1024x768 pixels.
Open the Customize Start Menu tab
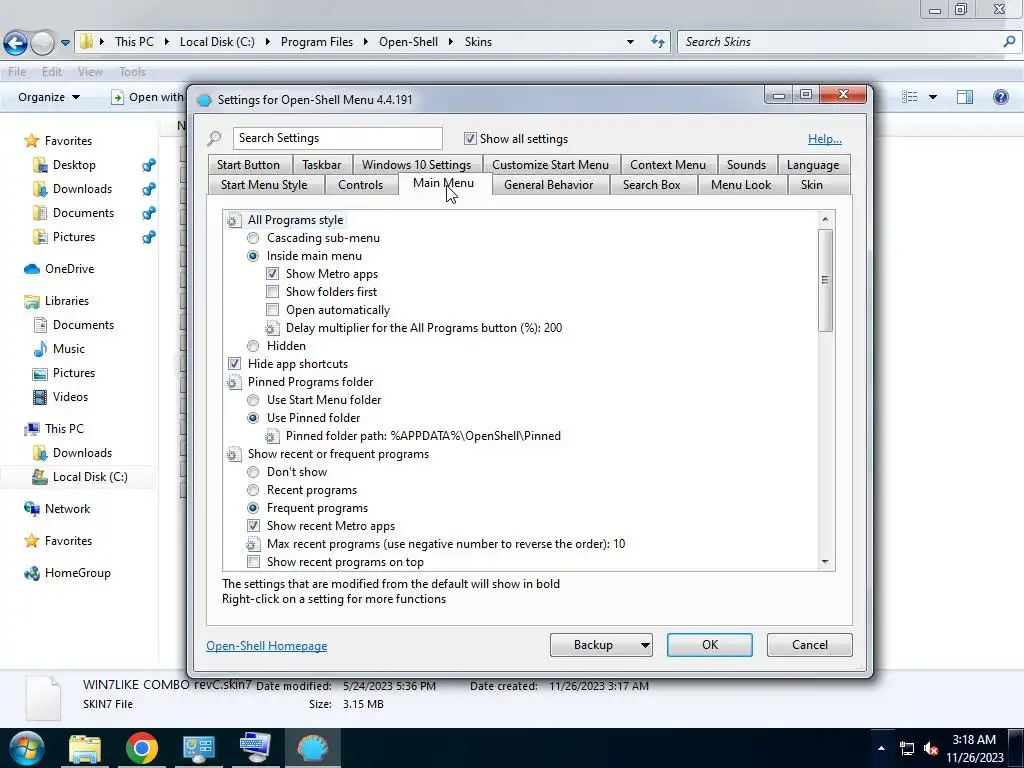[550, 165]
